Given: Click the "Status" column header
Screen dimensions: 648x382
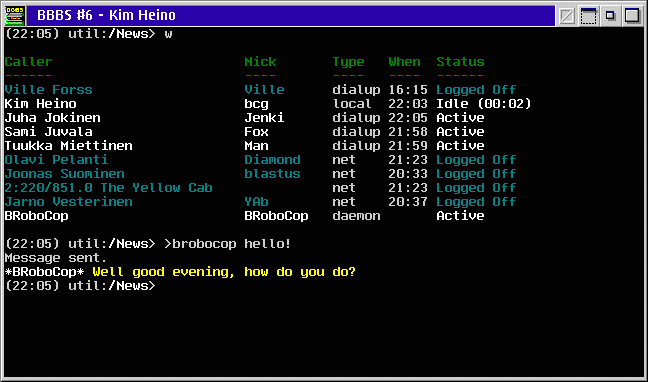Looking at the screenshot, I should [x=460, y=62].
